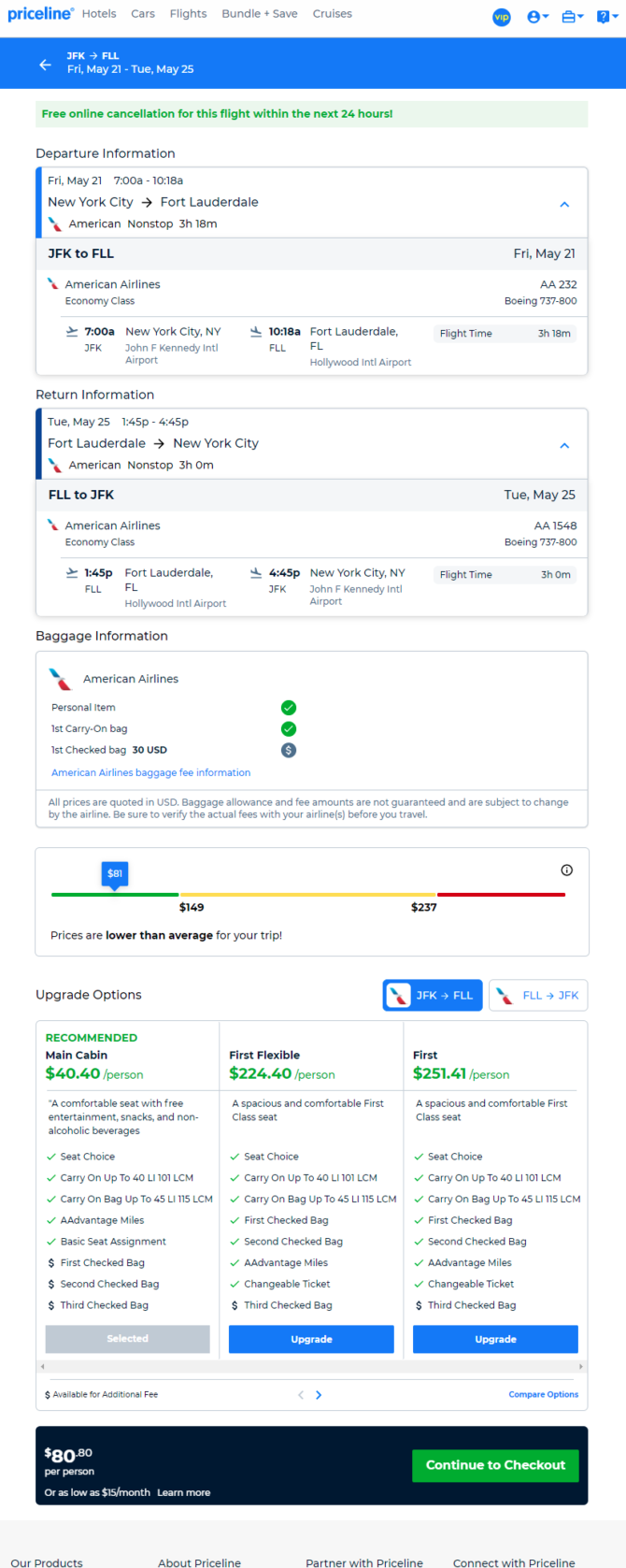Image resolution: width=626 pixels, height=1568 pixels.
Task: Open the Cruises menu item
Action: click(333, 14)
